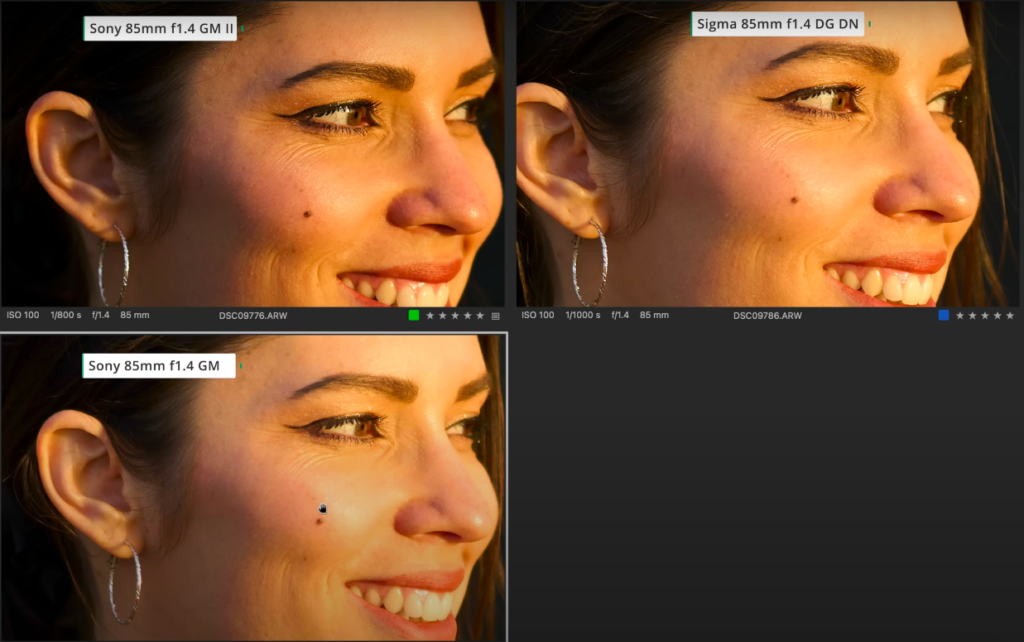Select the Sony 85mm f1.4 GM photo
1024x642 pixels.
pos(253,488)
